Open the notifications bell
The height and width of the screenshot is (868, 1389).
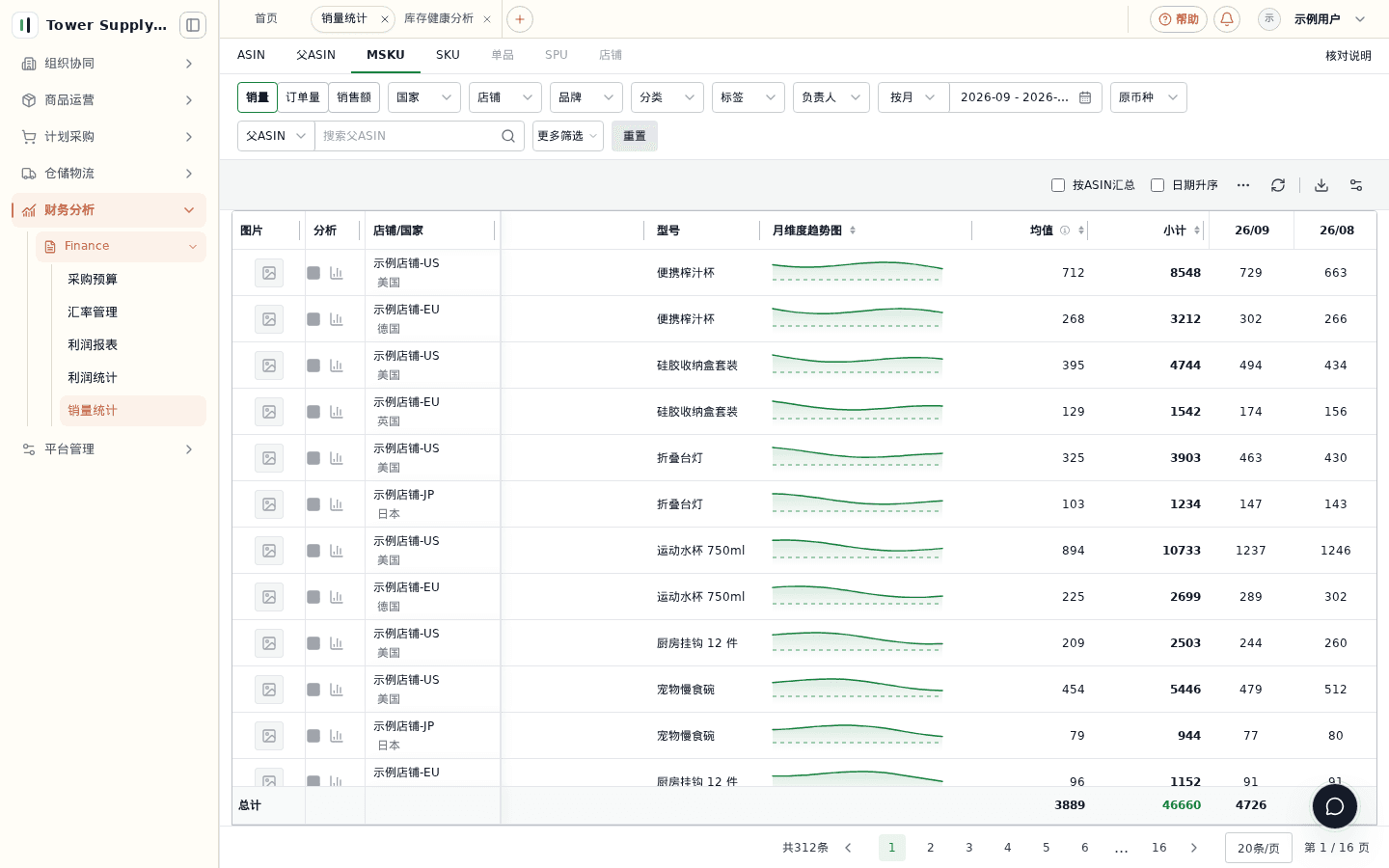[x=1227, y=19]
